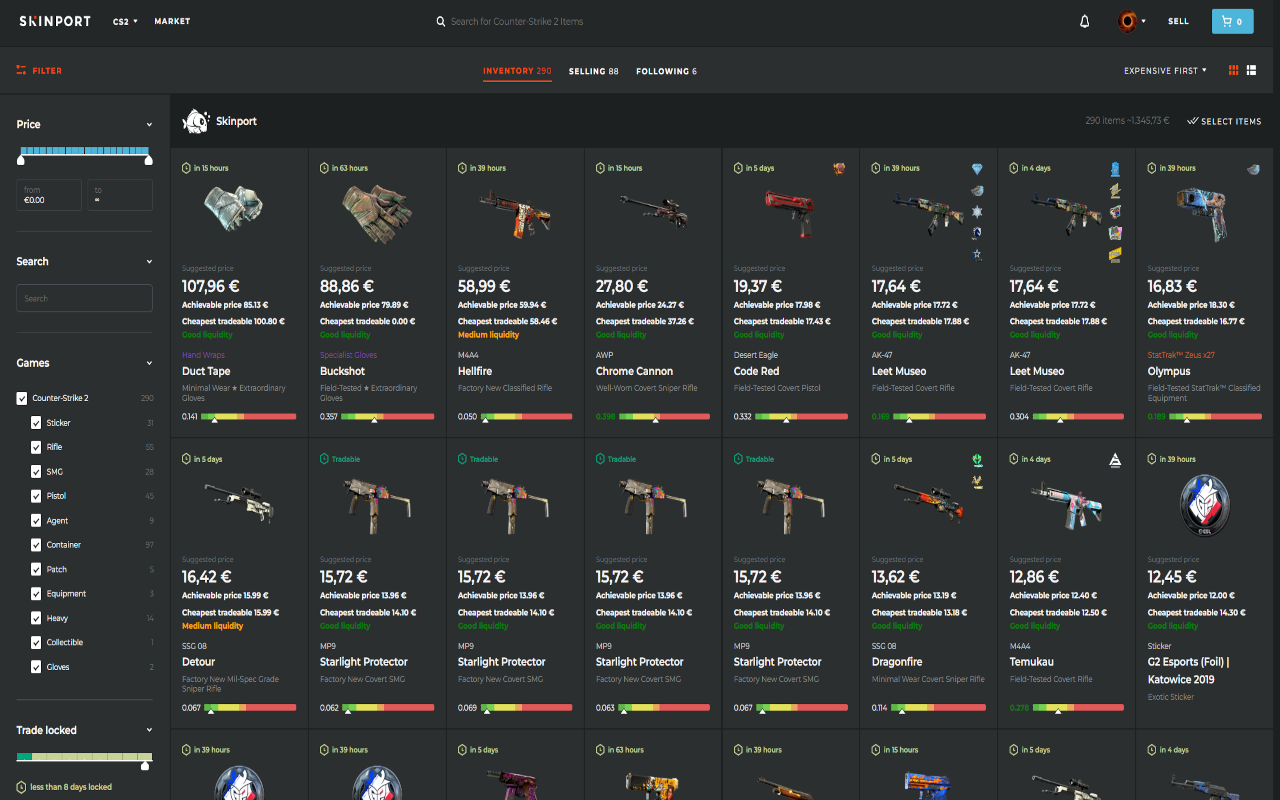The height and width of the screenshot is (800, 1280).
Task: Toggle the Collectible category checkbox
Action: (x=37, y=643)
